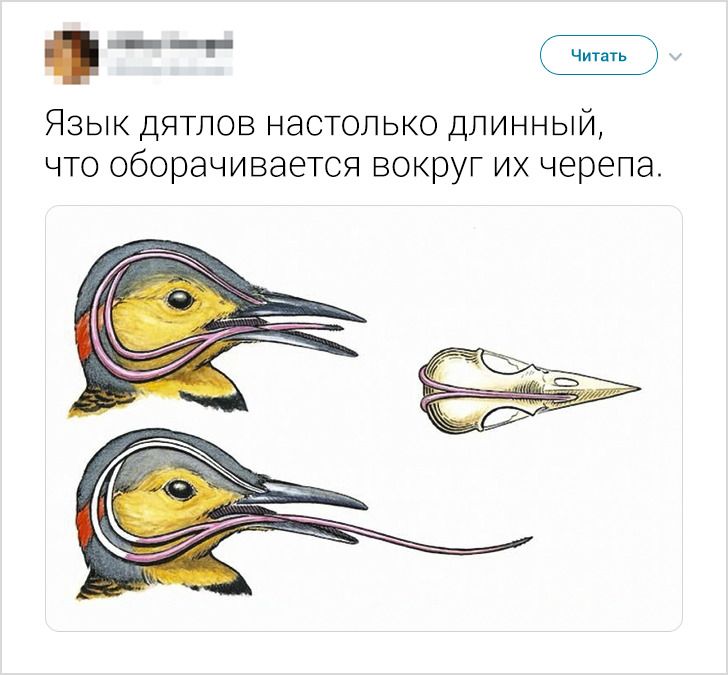The image size is (728, 675).
Task: Open the upper woodpecker head illustration
Action: (x=218, y=327)
